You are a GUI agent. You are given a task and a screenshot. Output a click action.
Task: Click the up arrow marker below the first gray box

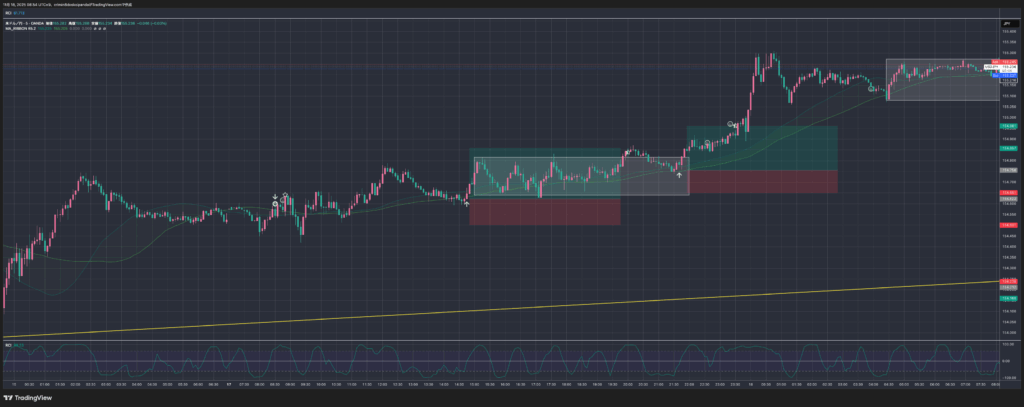(x=466, y=202)
